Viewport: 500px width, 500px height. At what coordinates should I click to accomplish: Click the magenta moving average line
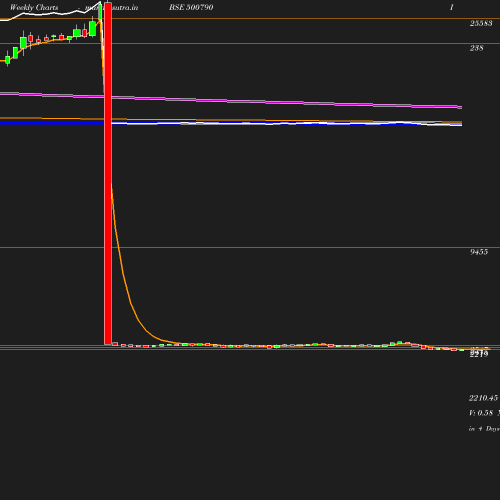(x=231, y=100)
